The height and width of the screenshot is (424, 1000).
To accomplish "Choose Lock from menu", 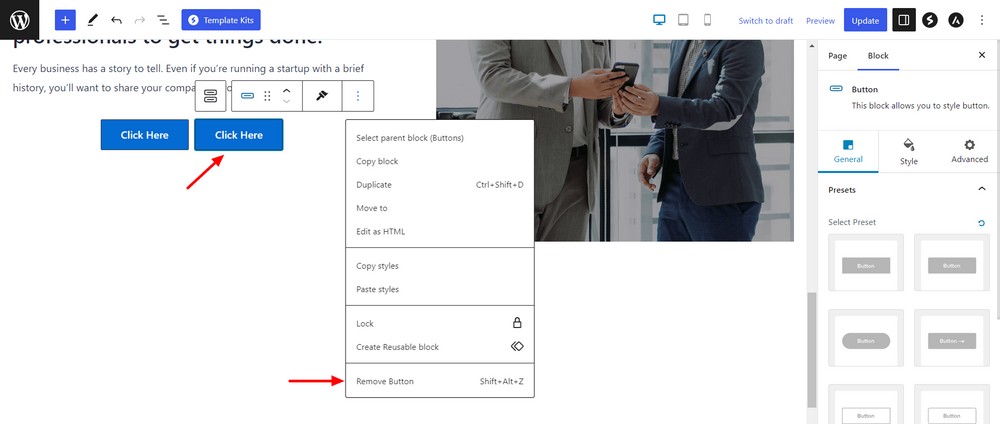I will click(x=440, y=323).
